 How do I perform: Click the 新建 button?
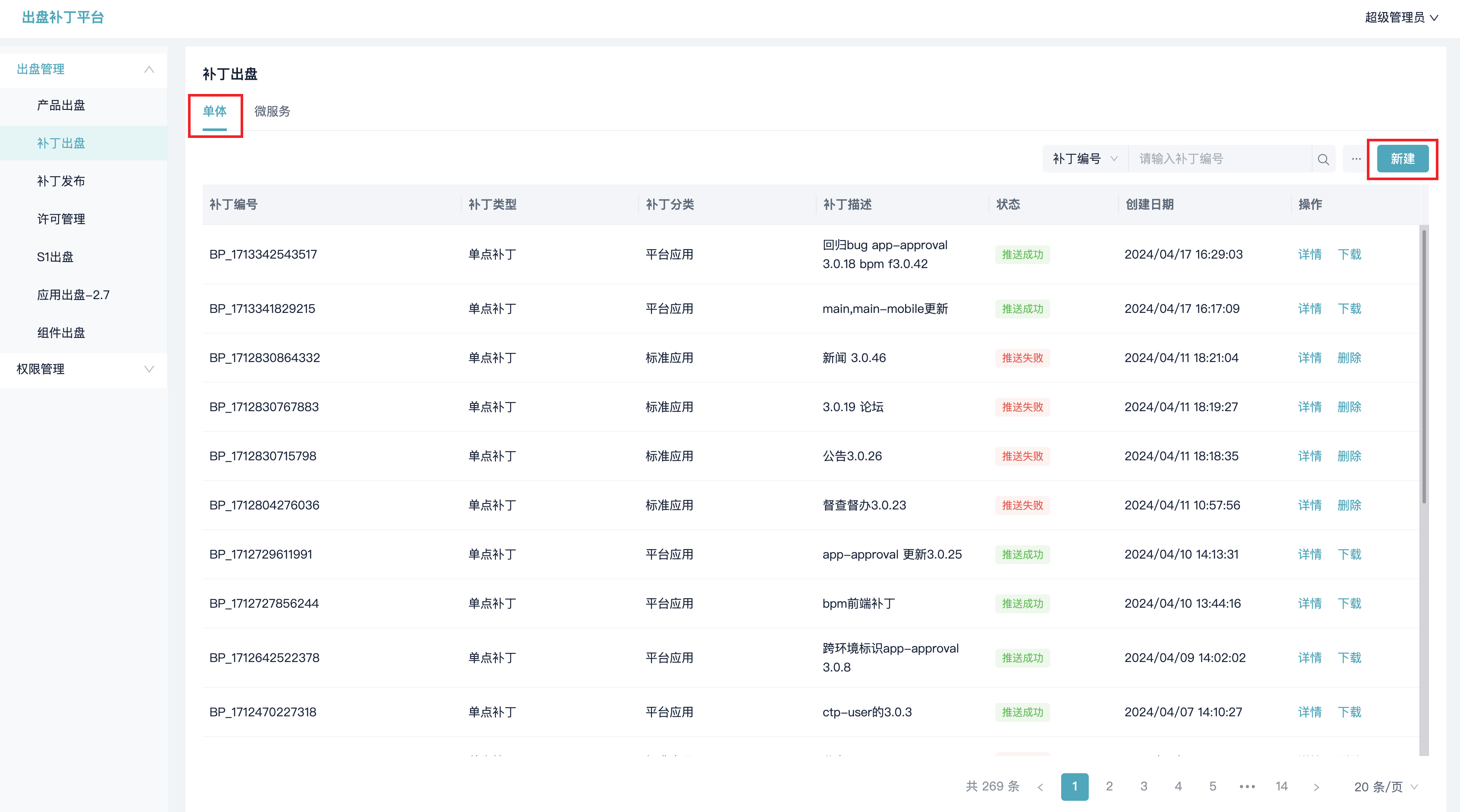tap(1402, 159)
